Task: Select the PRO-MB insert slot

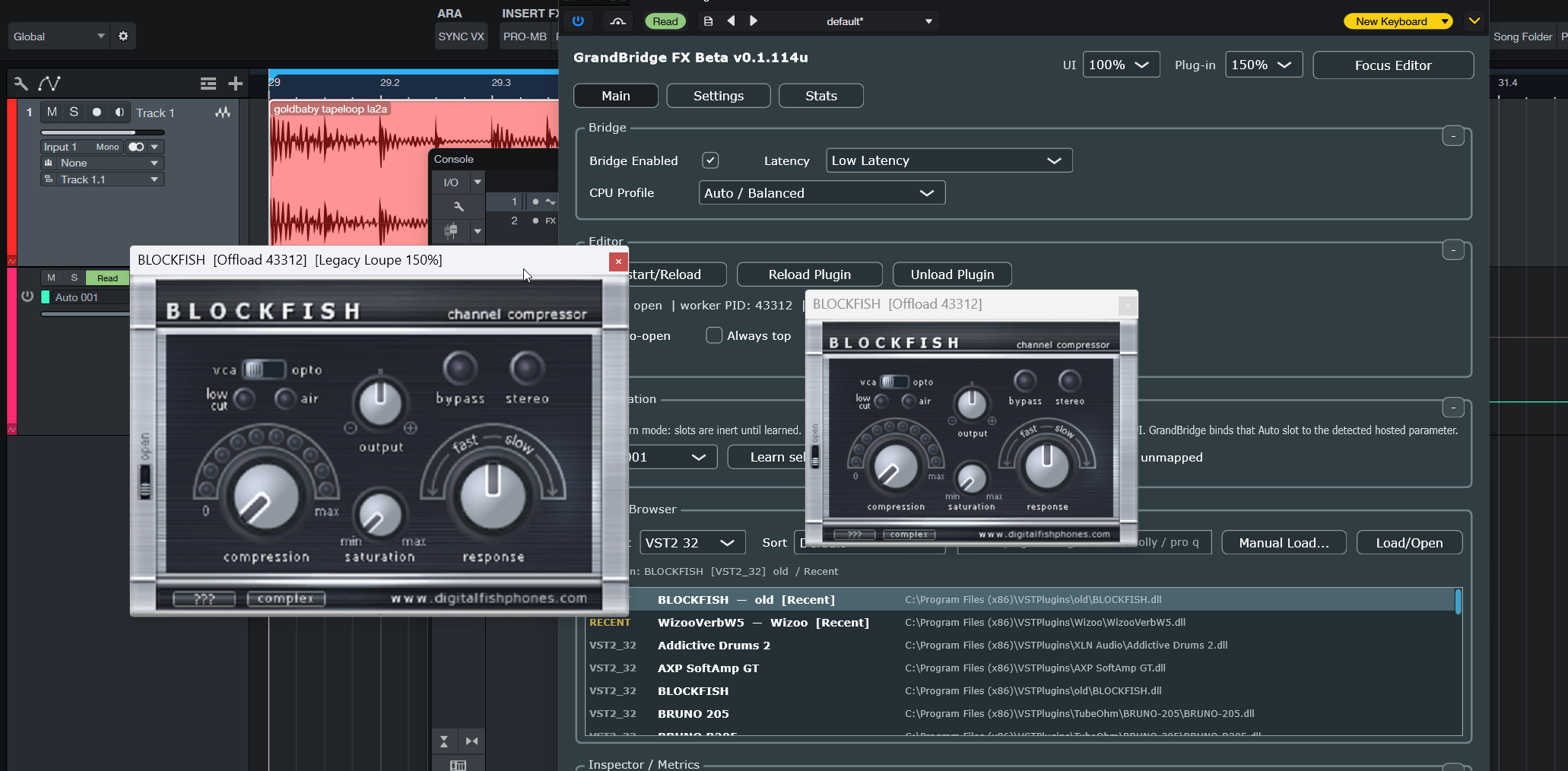Action: click(x=525, y=36)
